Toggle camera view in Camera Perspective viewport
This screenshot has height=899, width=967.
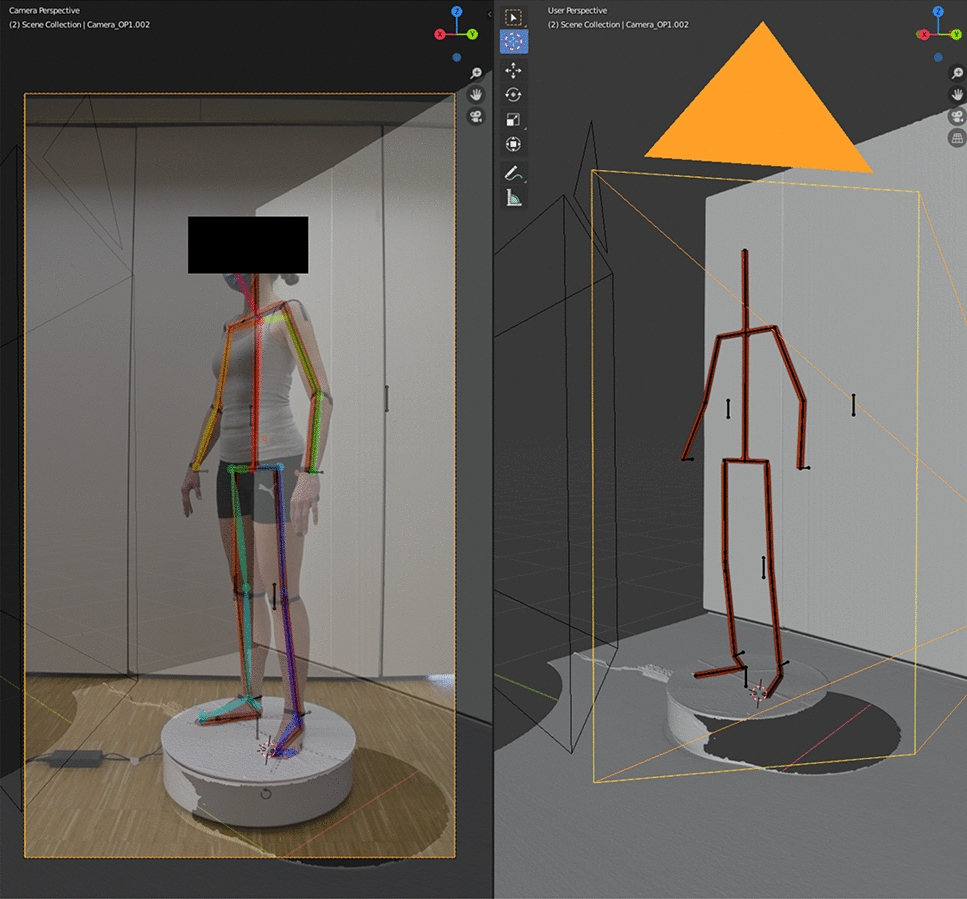pos(476,116)
